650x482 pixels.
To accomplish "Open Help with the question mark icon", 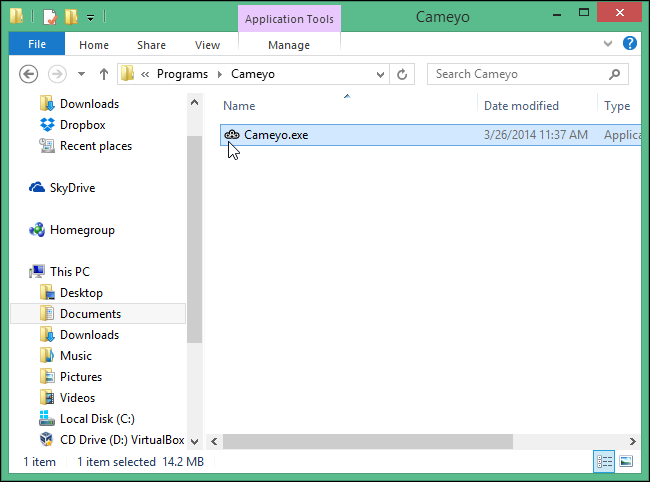I will pyautogui.click(x=630, y=43).
